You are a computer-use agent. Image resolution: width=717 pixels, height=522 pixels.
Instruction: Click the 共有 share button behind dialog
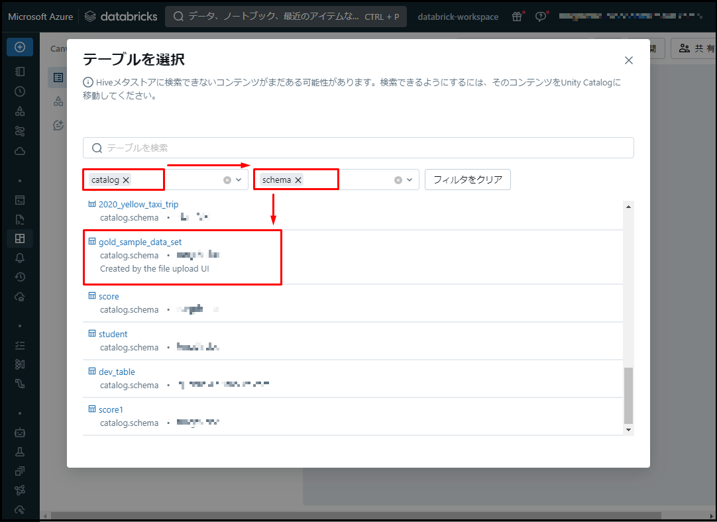(693, 48)
